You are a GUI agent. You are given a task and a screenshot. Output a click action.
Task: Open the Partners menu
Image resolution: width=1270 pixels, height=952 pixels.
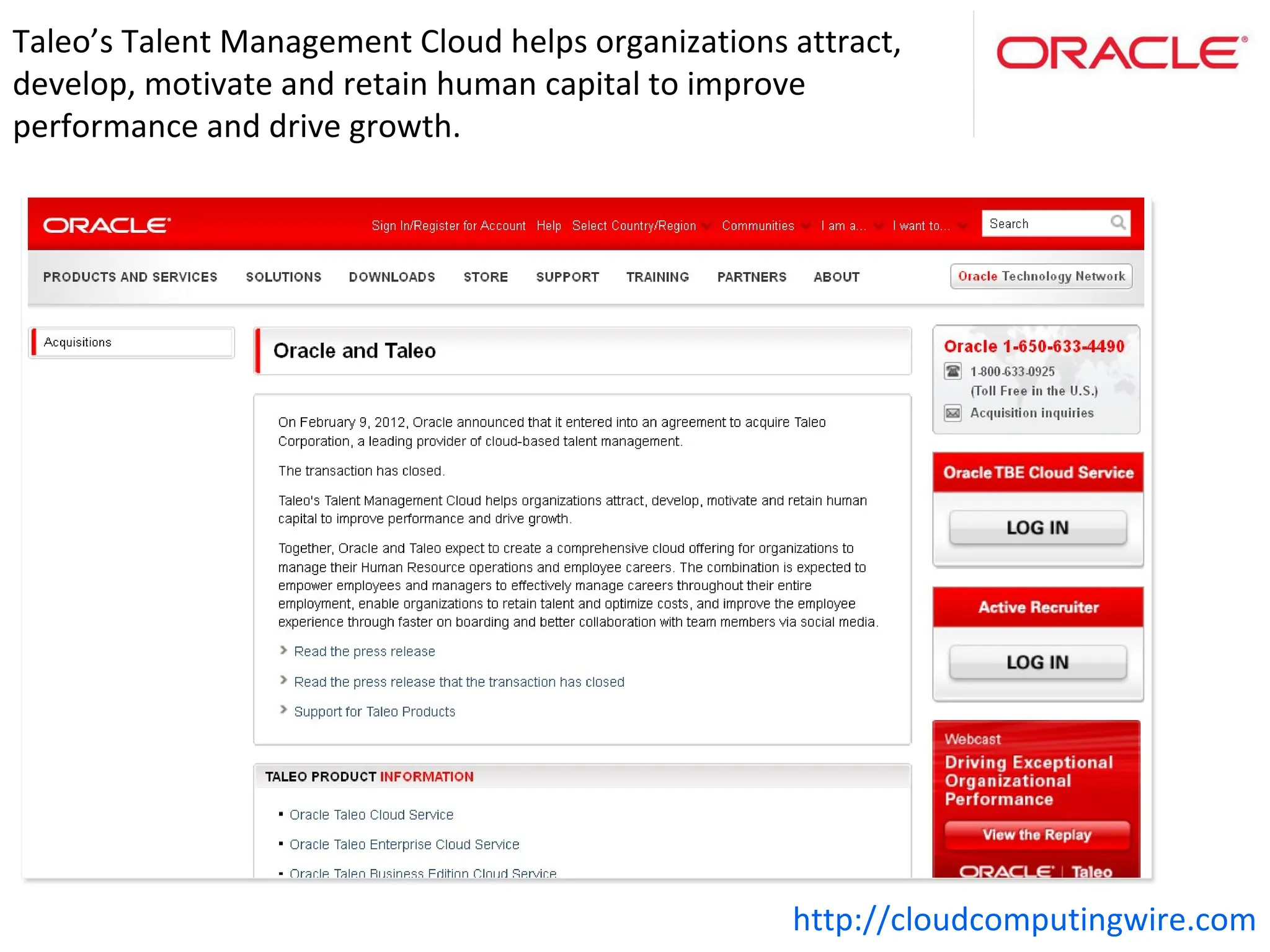pos(752,277)
